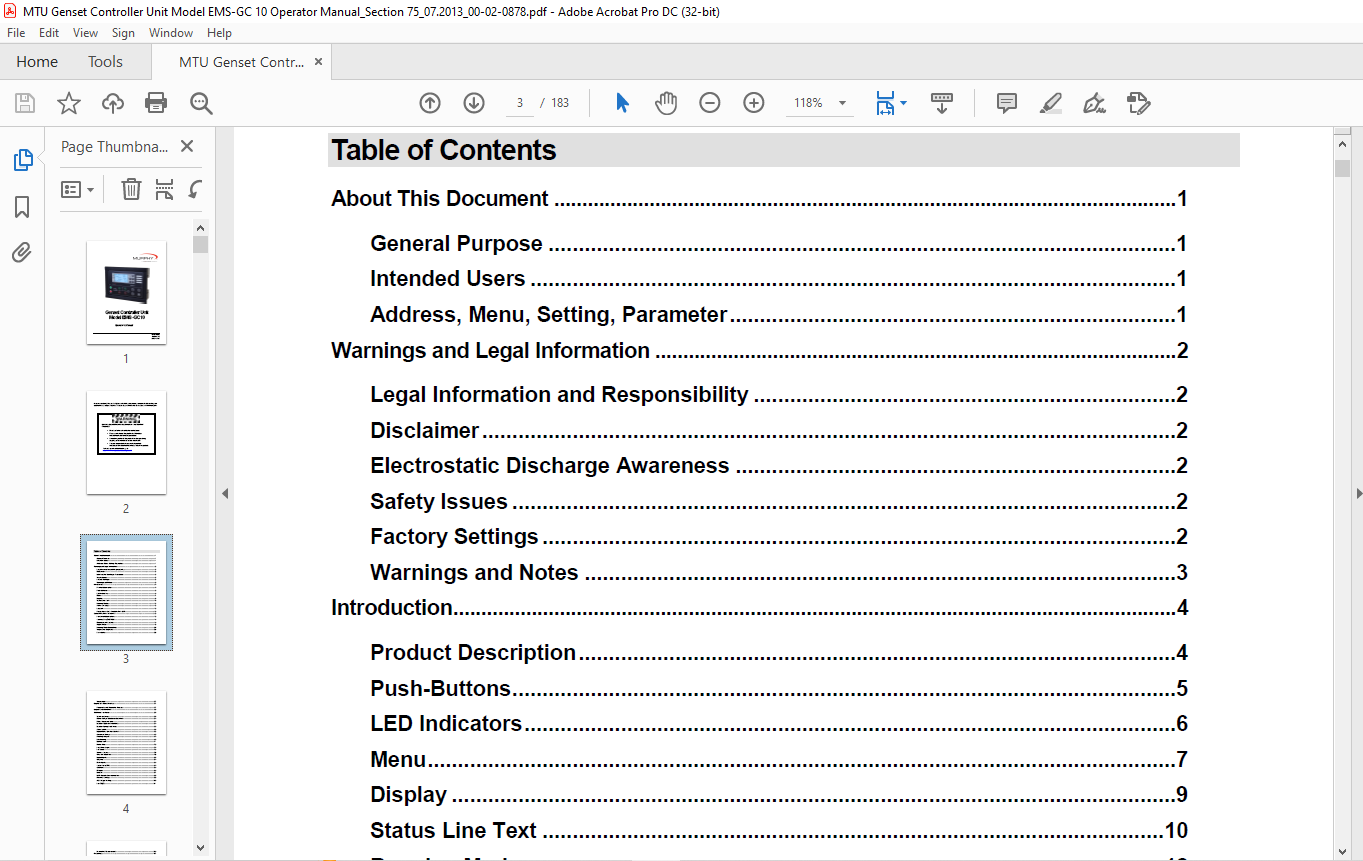
Task: Go to previous page arrow icon
Action: click(430, 103)
